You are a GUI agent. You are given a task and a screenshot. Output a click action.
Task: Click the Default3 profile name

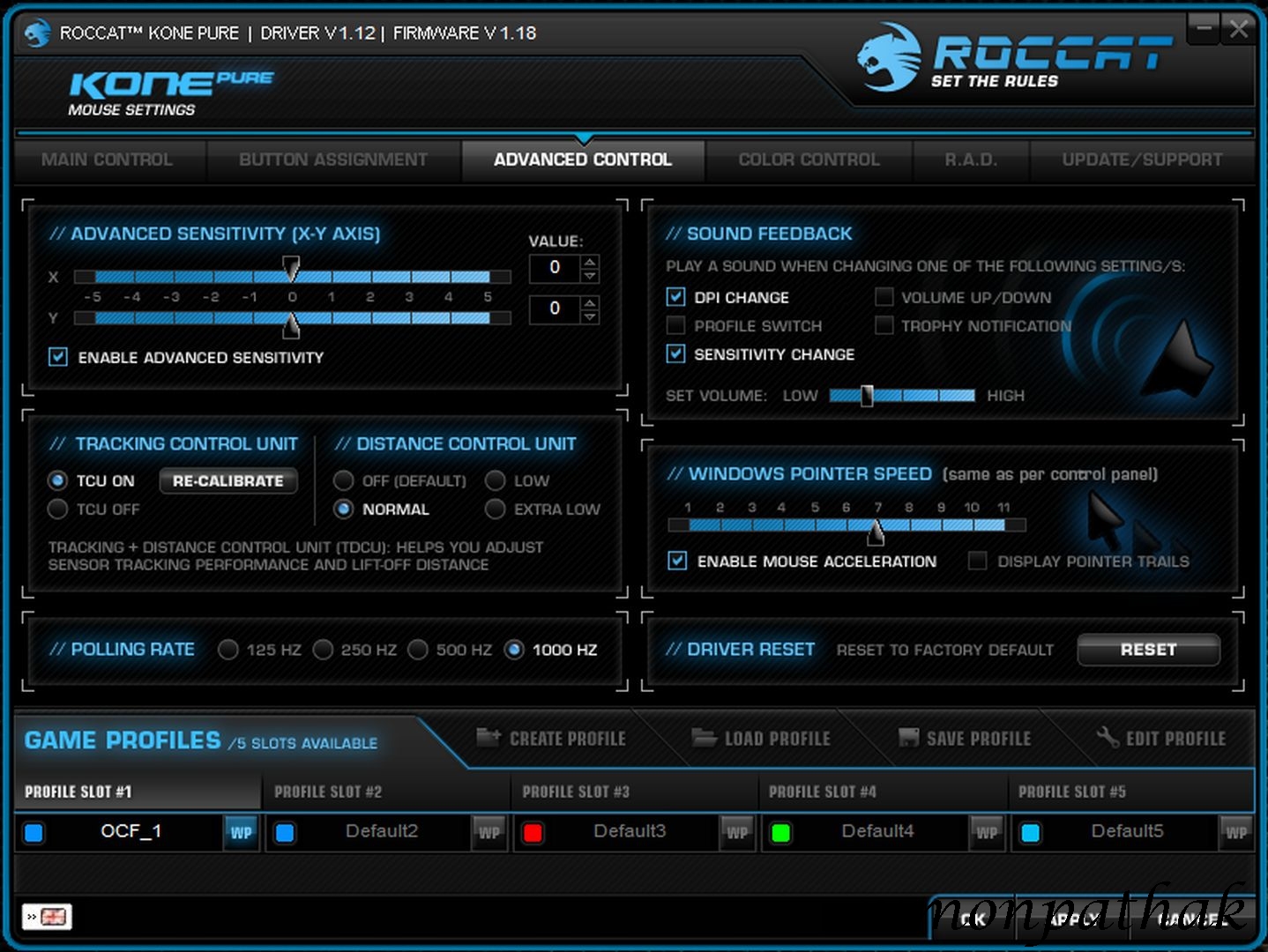pos(630,831)
